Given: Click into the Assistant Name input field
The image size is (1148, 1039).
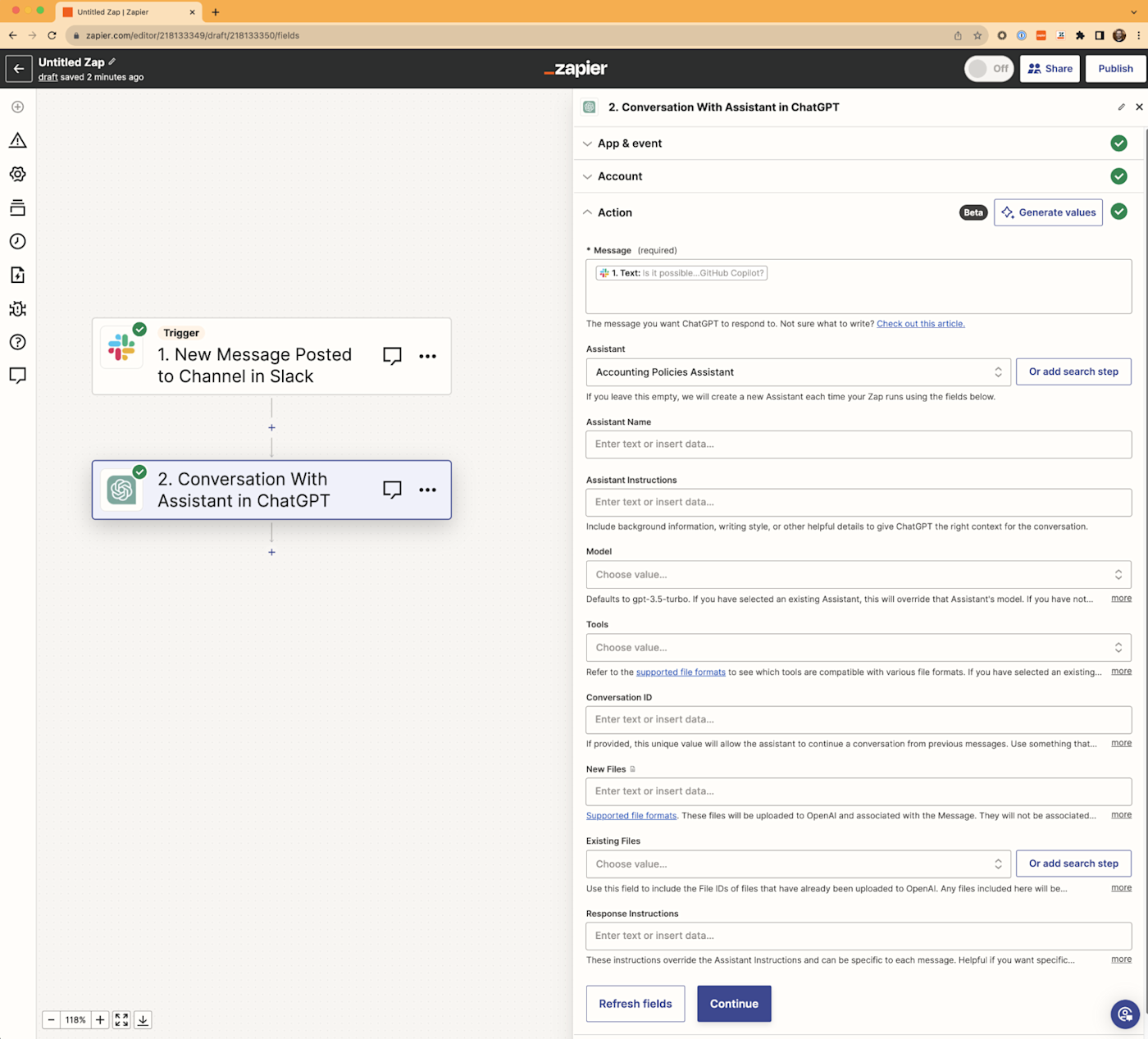Looking at the screenshot, I should [859, 444].
